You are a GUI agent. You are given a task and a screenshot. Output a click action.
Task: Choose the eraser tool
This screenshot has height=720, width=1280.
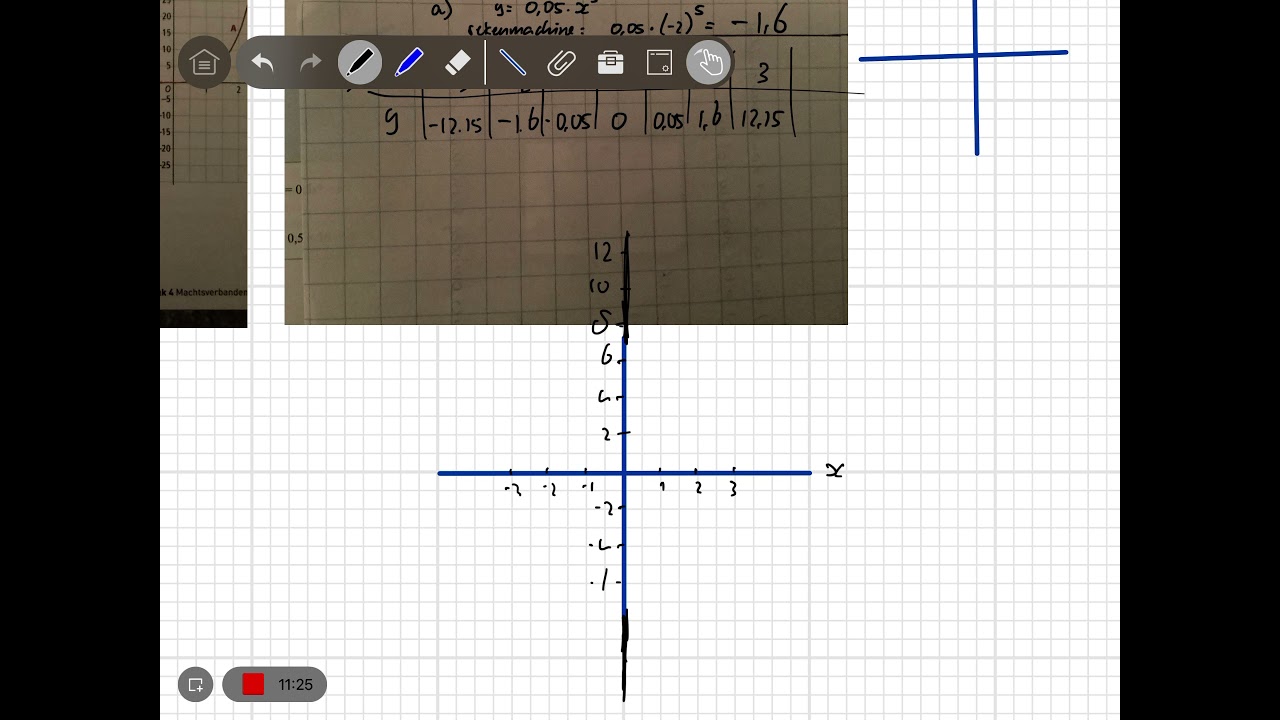tap(456, 63)
